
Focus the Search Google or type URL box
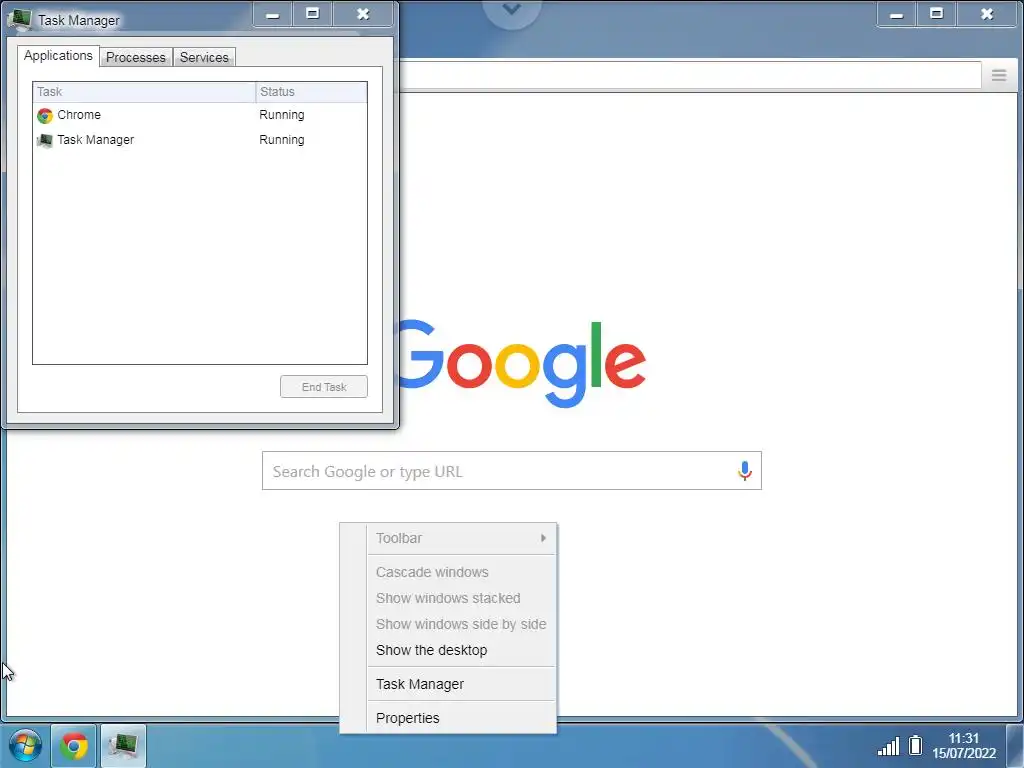click(511, 471)
